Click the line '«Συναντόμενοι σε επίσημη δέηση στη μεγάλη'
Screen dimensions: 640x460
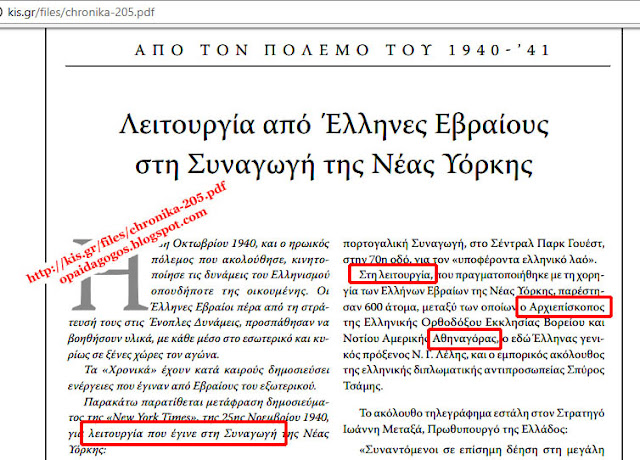482,450
